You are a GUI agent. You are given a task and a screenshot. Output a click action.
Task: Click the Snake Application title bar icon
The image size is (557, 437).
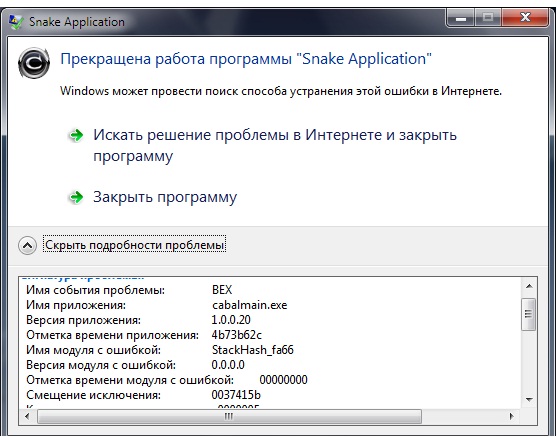tap(15, 22)
